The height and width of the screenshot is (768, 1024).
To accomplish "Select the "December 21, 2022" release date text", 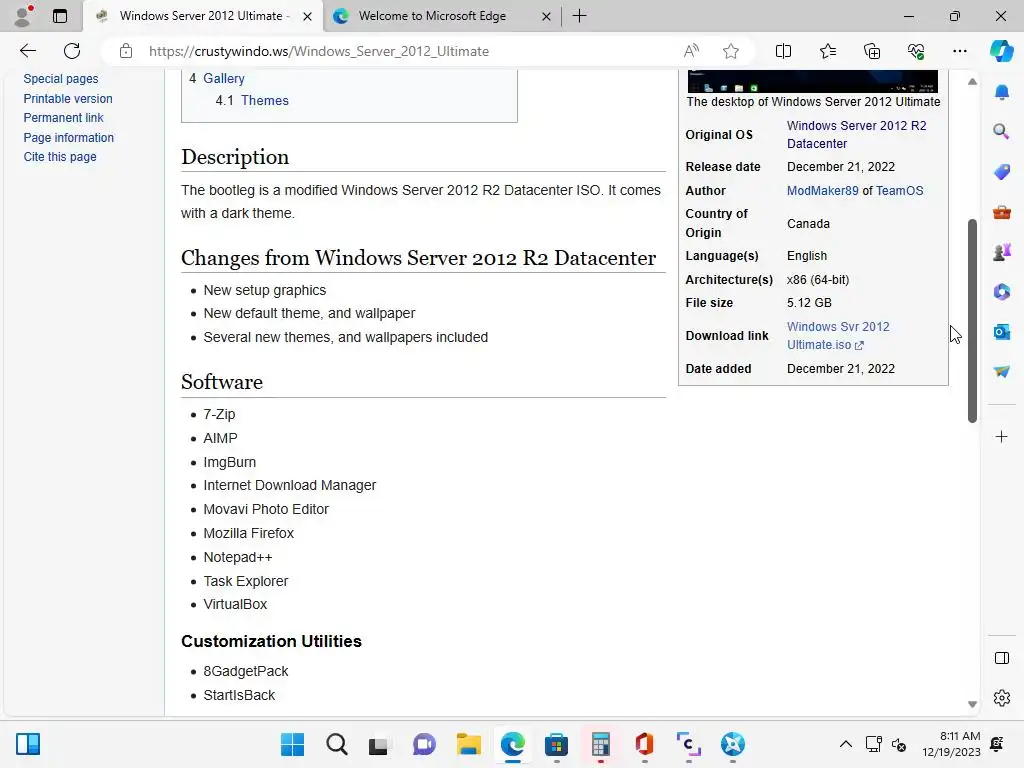I will pos(840,167).
